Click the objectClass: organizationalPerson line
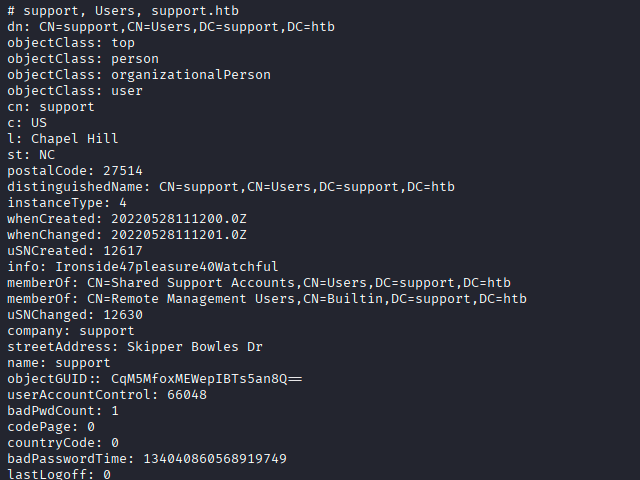The height and width of the screenshot is (480, 640). (x=138, y=75)
